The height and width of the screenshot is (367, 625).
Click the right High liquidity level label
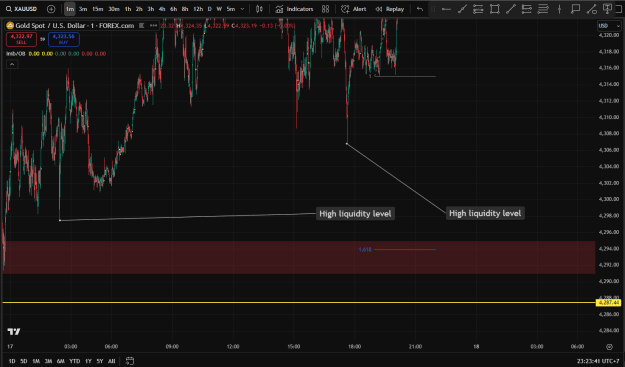tap(485, 214)
